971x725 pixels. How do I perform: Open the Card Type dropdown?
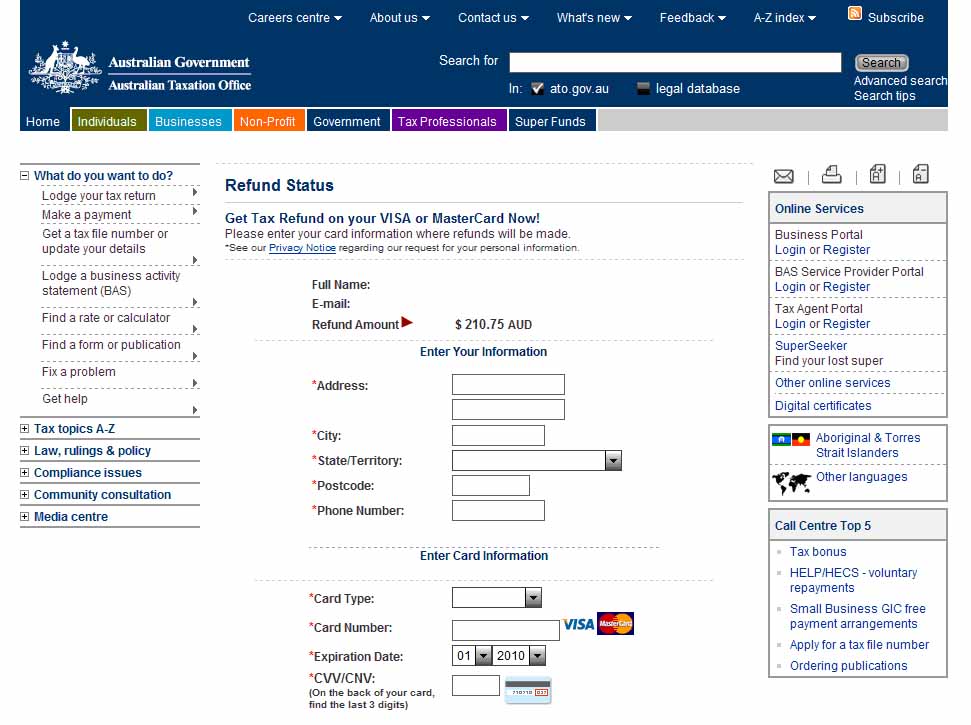[533, 598]
